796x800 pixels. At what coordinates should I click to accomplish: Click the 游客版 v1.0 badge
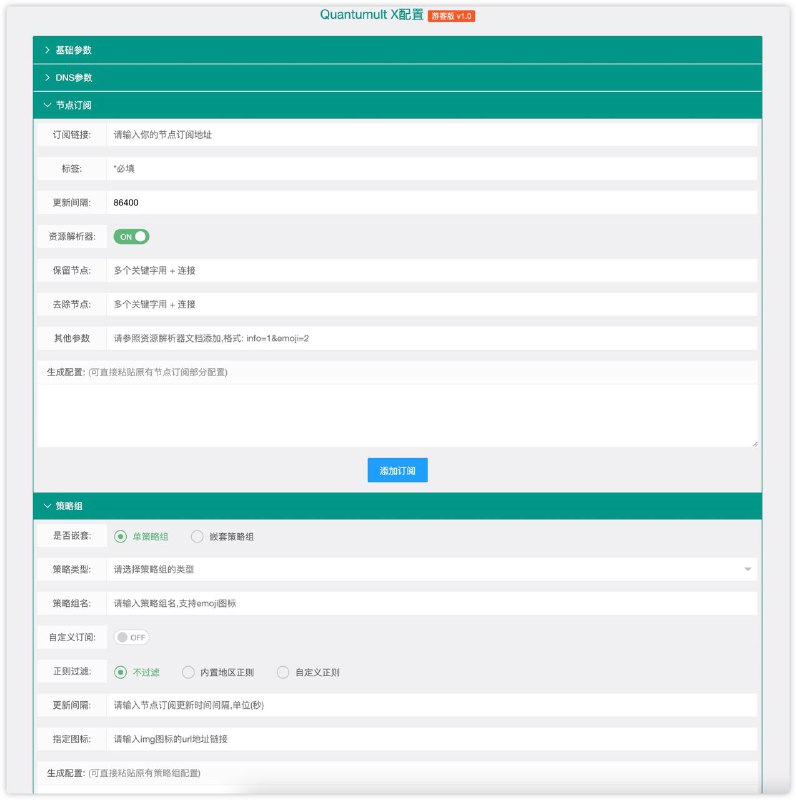pos(451,16)
